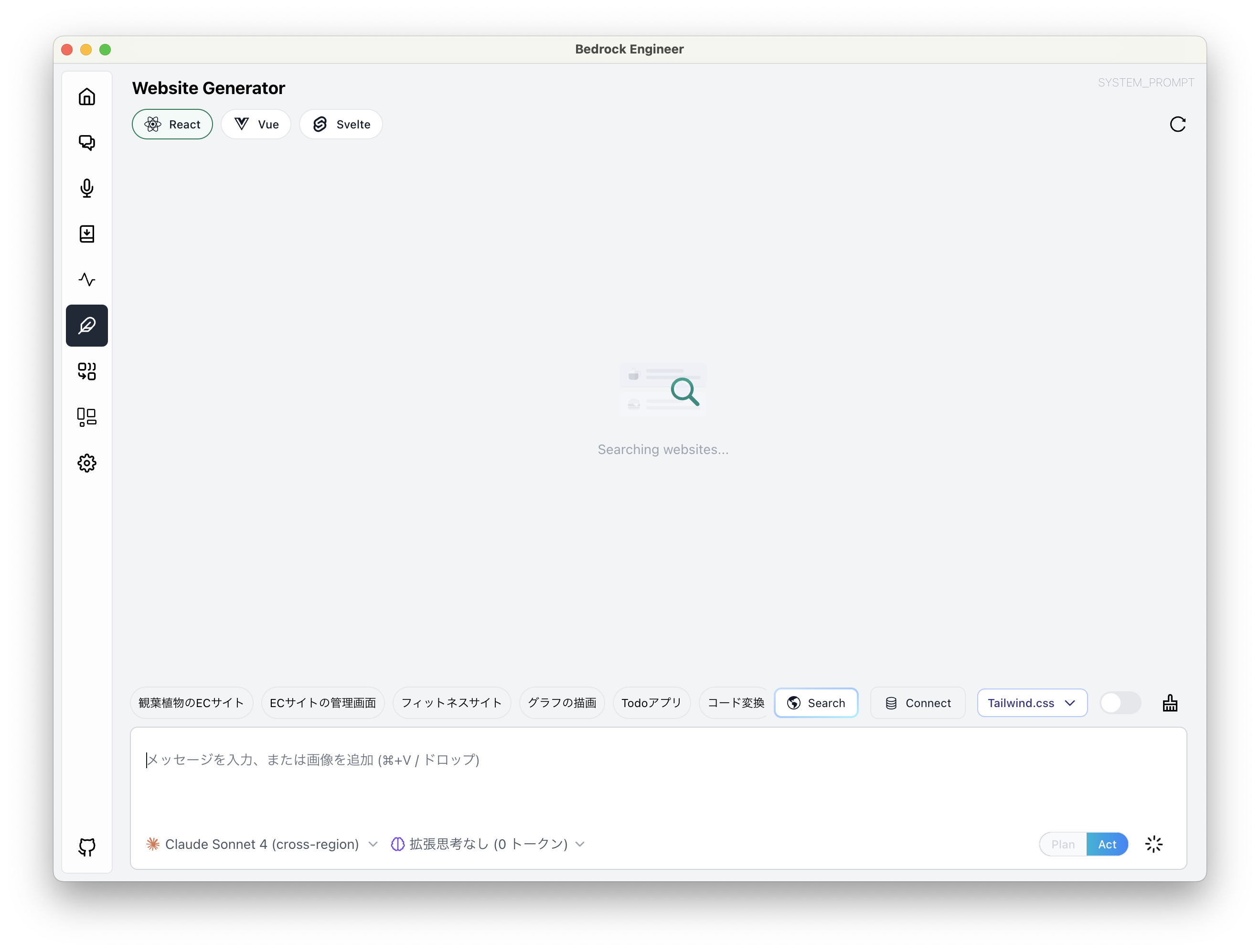Enable the Search option
The height and width of the screenshot is (952, 1260).
click(816, 703)
